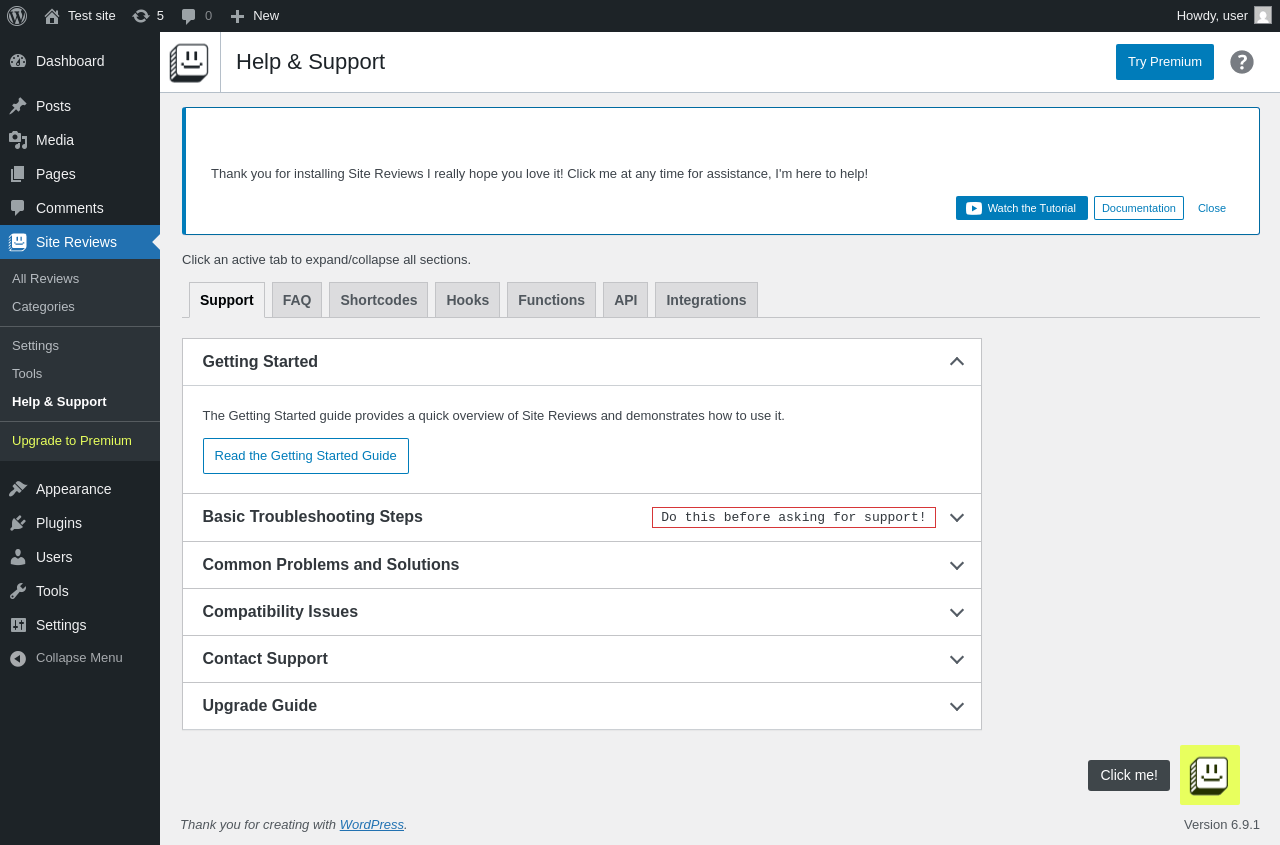Click the Site Reviews mascot in header
Viewport: 1280px width, 845px height.
(x=189, y=62)
